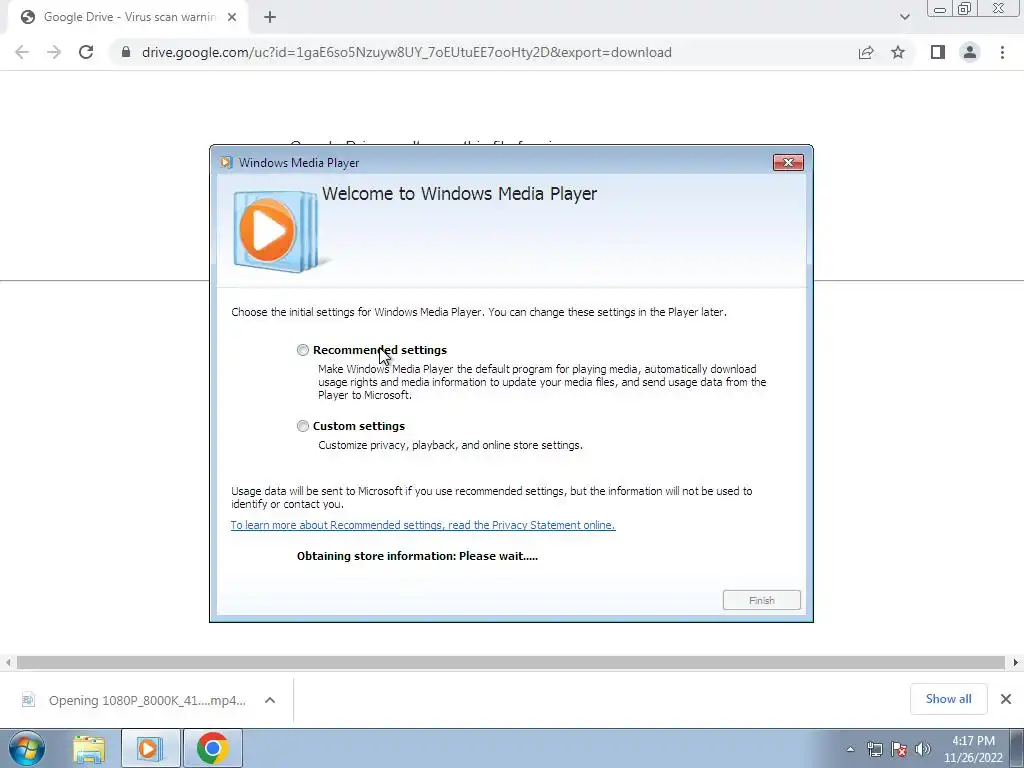Click the Chrome forward arrow
The width and height of the screenshot is (1024, 768).
tap(54, 52)
